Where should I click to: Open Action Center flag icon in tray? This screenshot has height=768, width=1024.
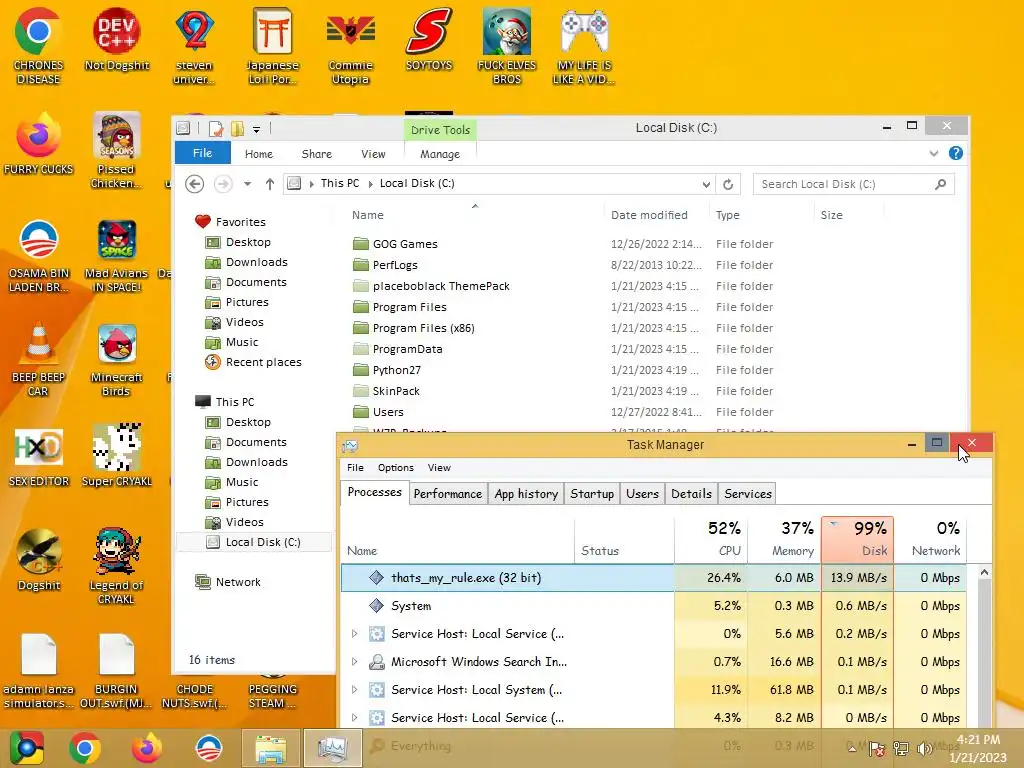(877, 749)
